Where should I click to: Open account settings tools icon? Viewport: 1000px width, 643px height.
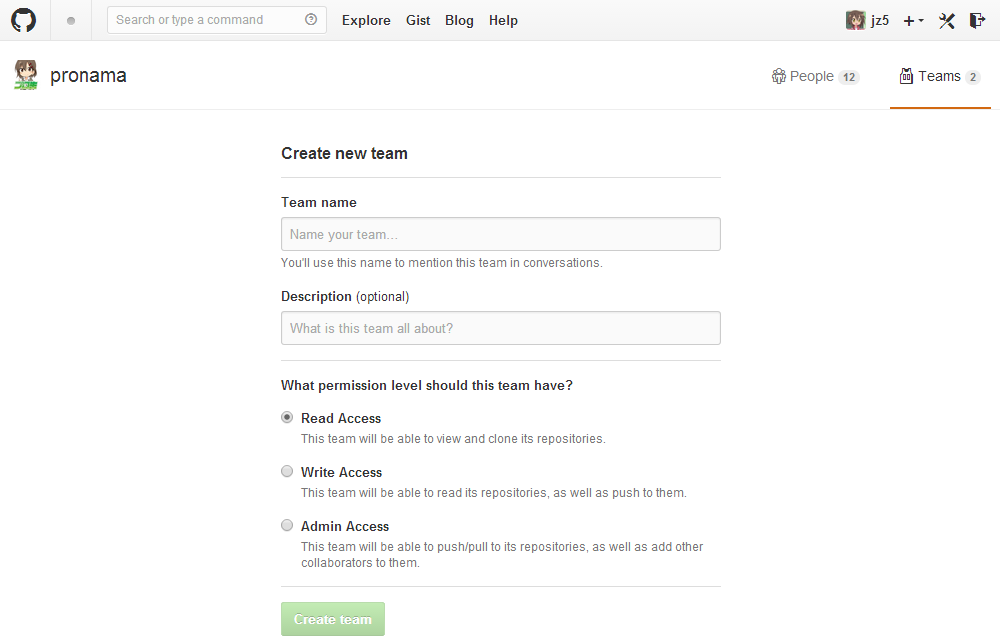pos(948,20)
